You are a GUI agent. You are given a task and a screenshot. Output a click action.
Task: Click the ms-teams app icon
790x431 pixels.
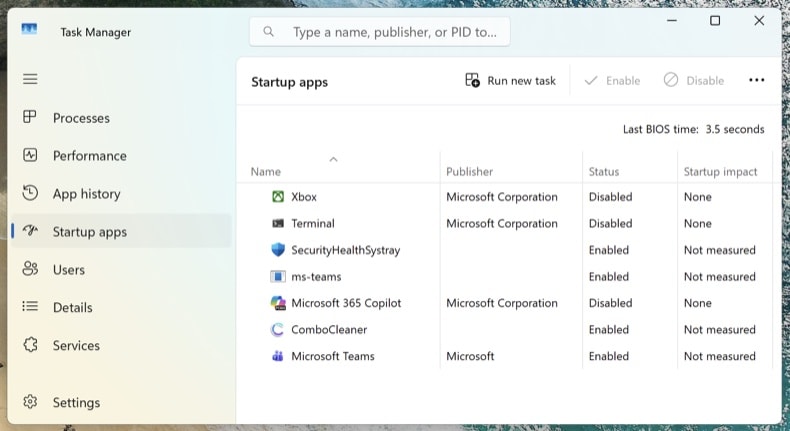pos(278,276)
